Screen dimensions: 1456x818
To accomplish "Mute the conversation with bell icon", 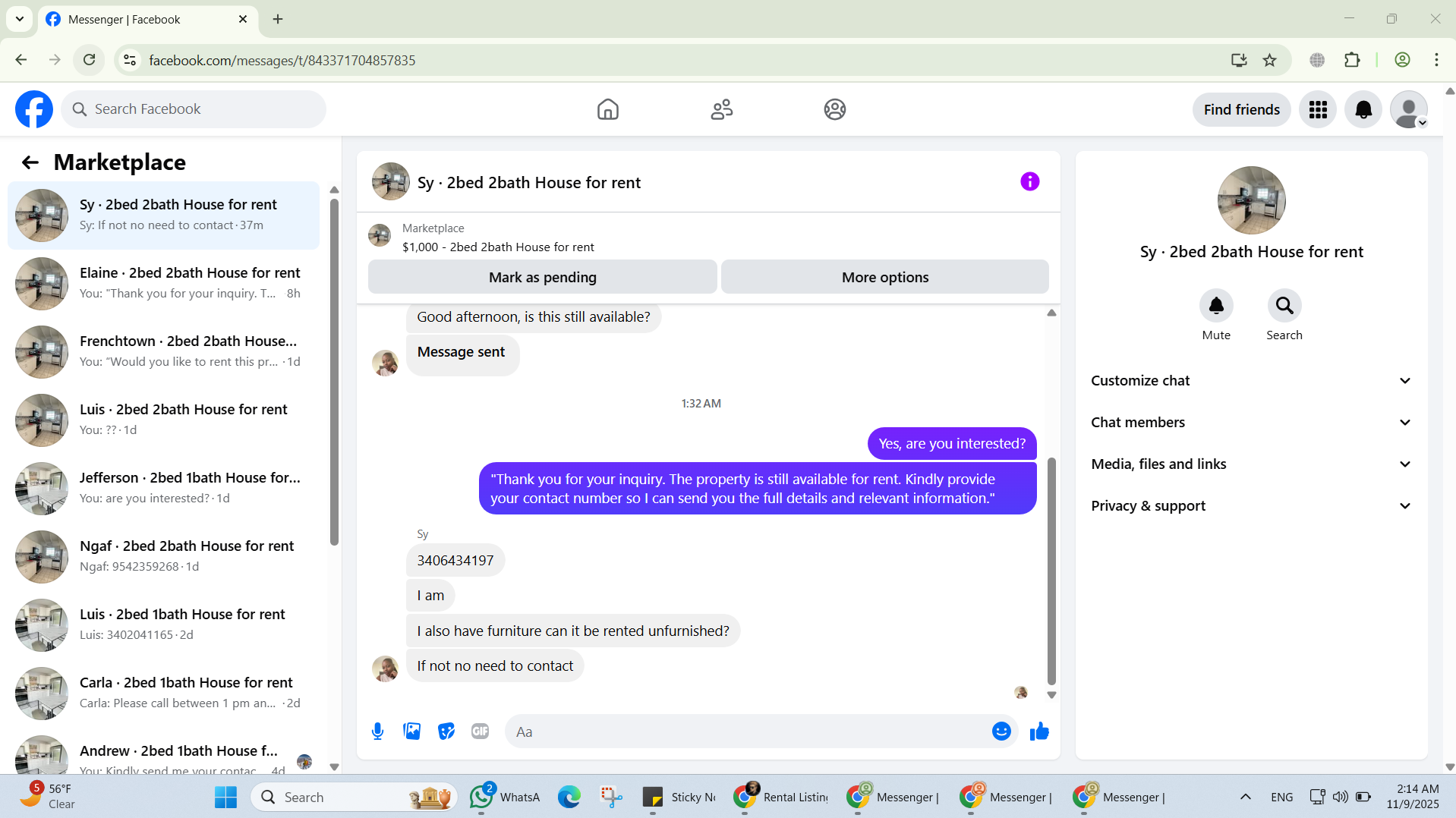I will (1216, 306).
